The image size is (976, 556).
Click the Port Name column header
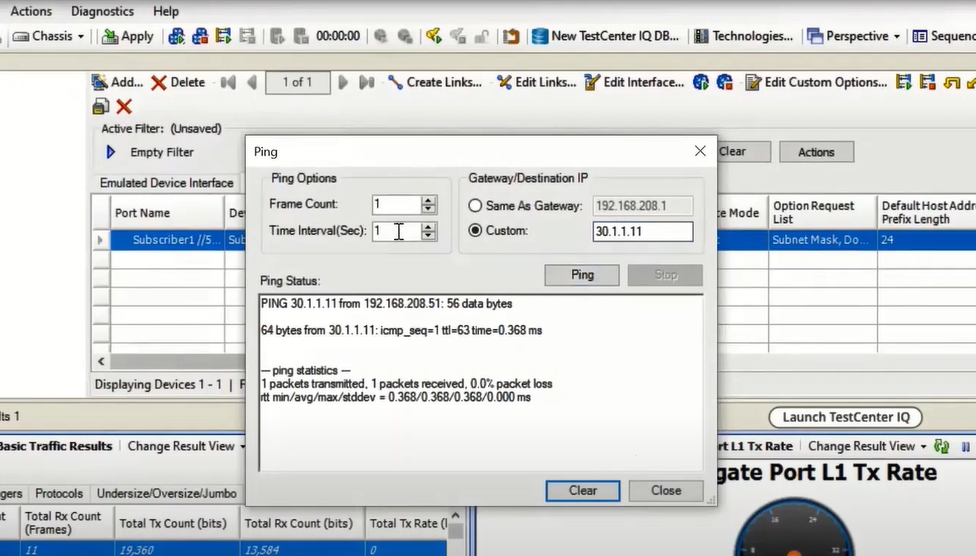pos(167,213)
